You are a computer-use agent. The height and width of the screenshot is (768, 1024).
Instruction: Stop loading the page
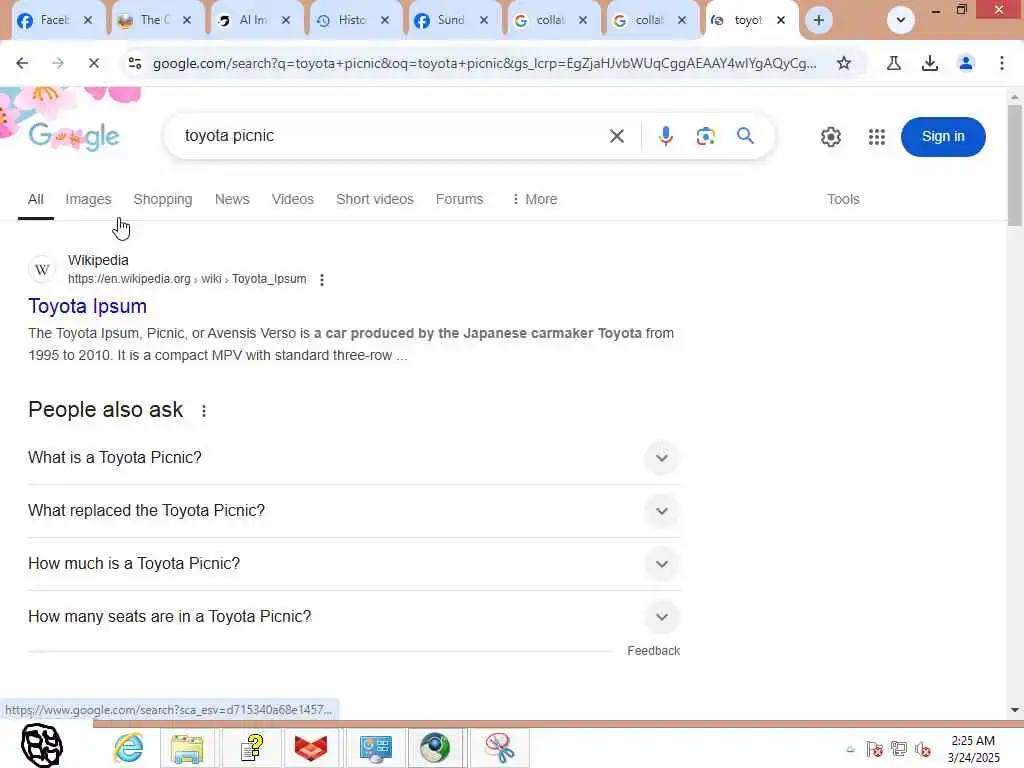93,63
